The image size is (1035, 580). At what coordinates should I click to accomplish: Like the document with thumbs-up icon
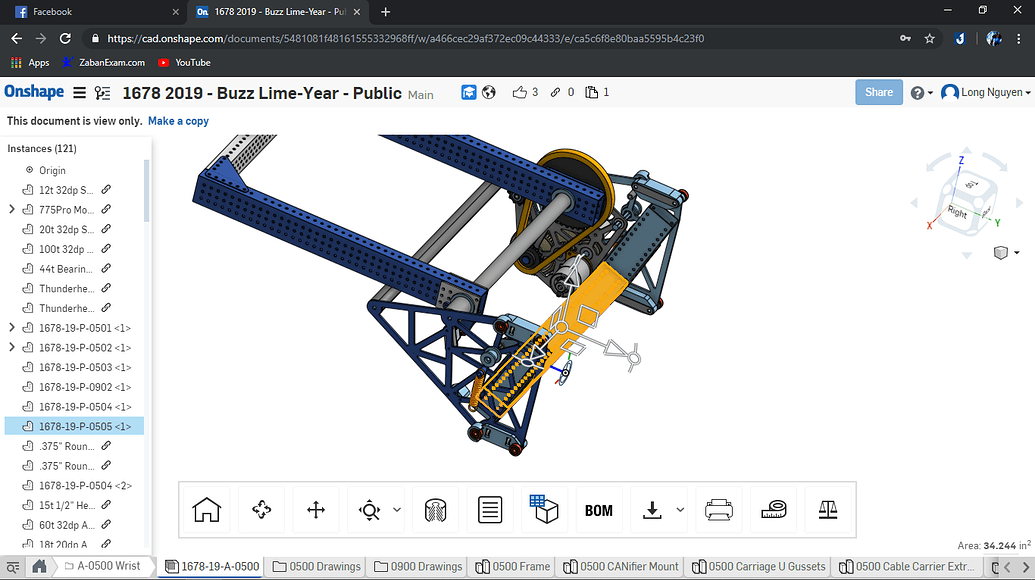click(519, 93)
